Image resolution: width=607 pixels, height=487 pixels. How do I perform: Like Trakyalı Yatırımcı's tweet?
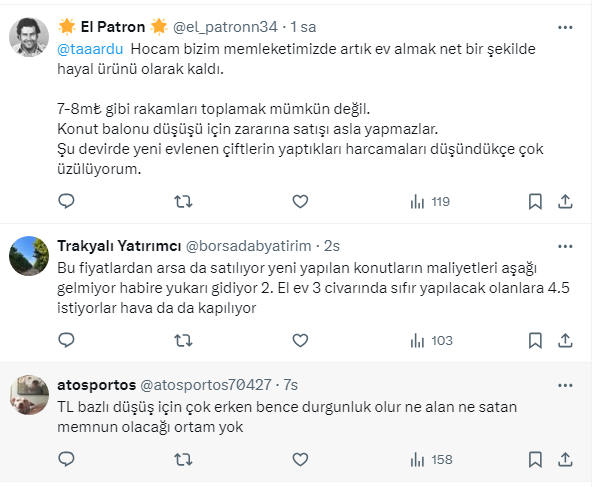(299, 341)
